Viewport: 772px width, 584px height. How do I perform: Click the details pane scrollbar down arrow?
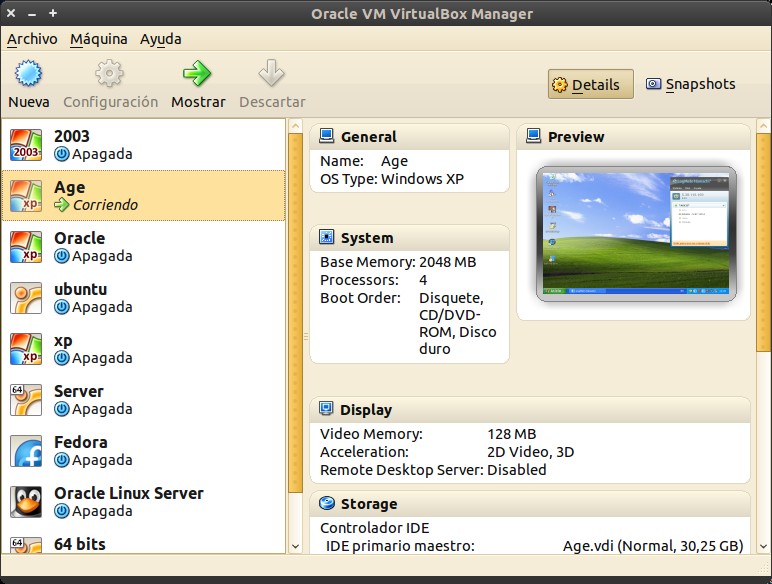point(764,546)
